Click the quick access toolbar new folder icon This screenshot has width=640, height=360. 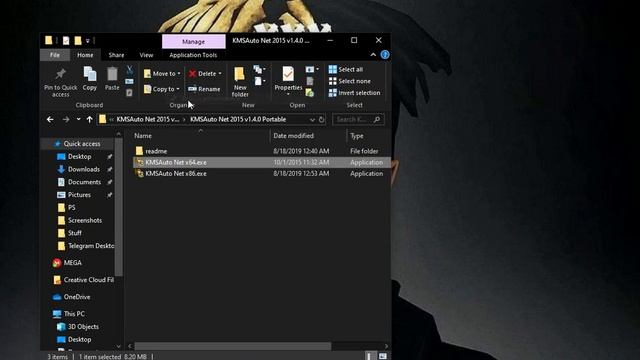pyautogui.click(x=78, y=40)
